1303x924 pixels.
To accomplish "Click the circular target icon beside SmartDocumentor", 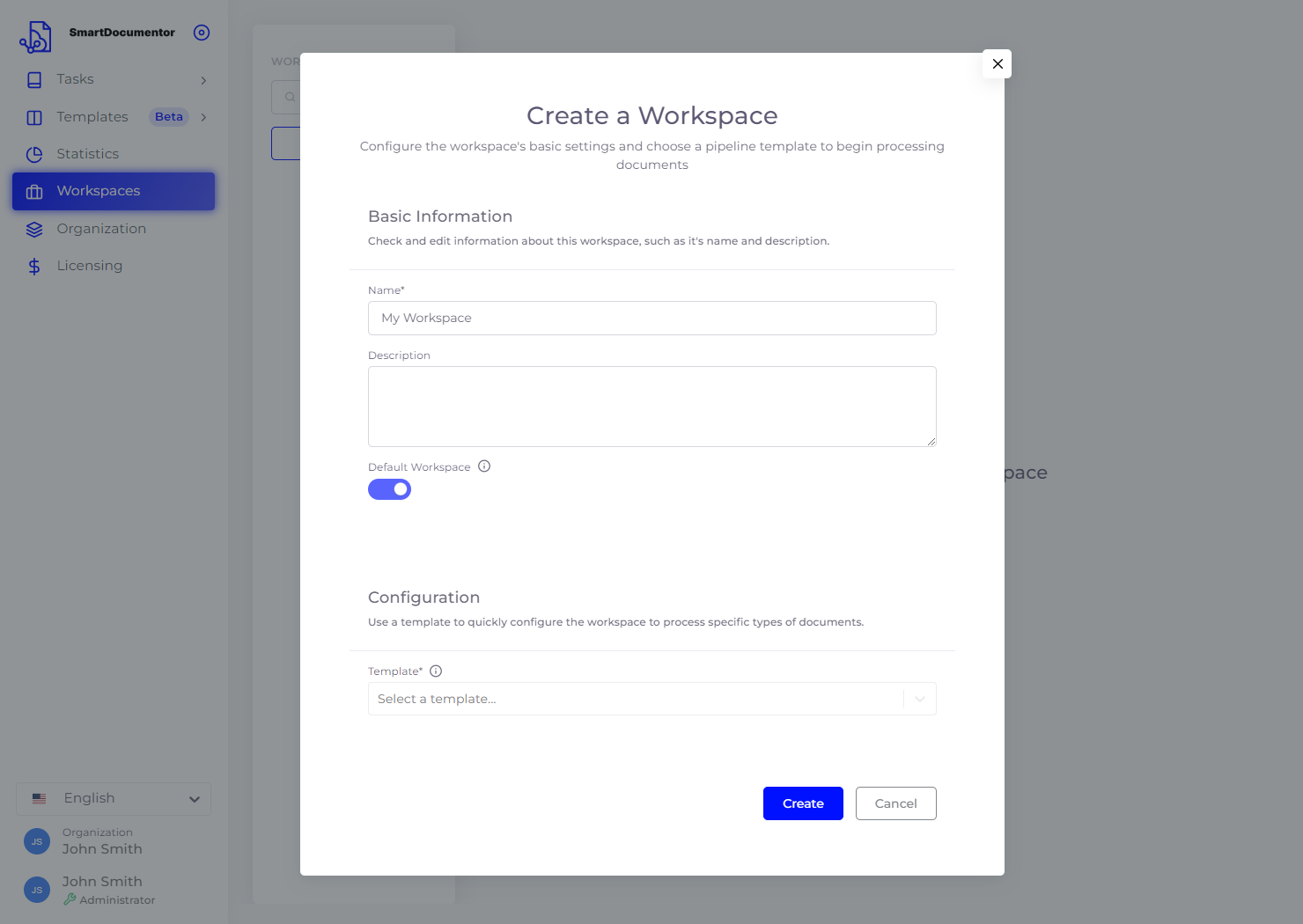I will pyautogui.click(x=202, y=33).
